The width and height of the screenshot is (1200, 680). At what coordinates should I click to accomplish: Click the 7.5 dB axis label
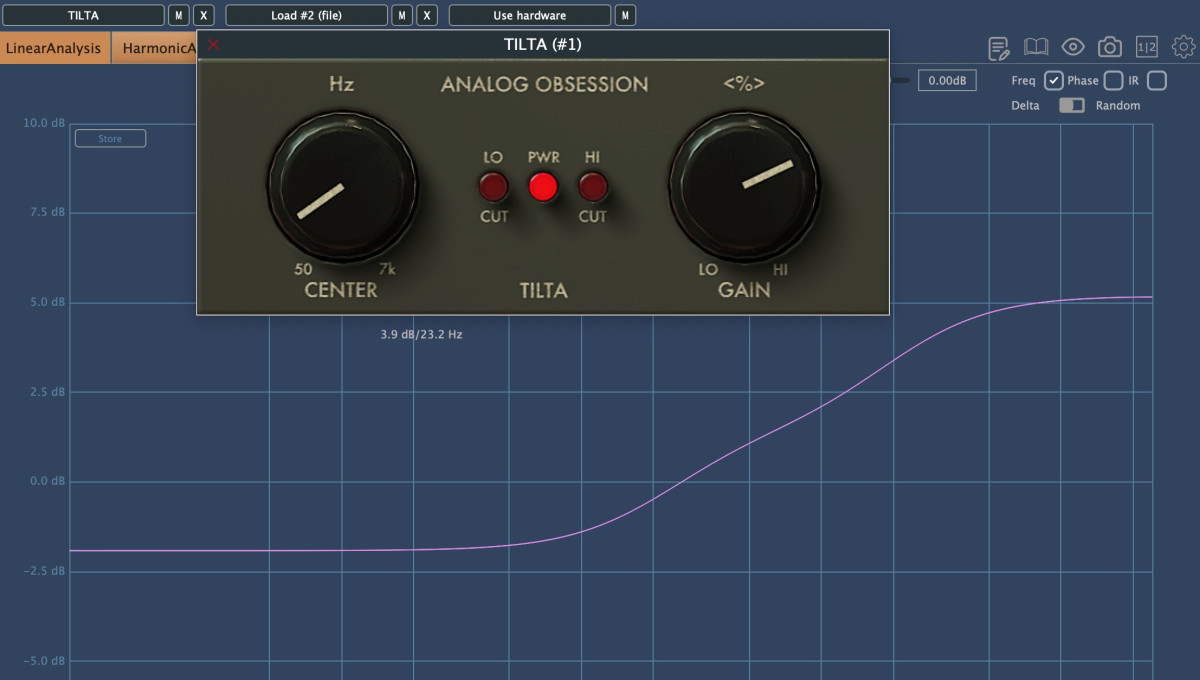tap(48, 212)
